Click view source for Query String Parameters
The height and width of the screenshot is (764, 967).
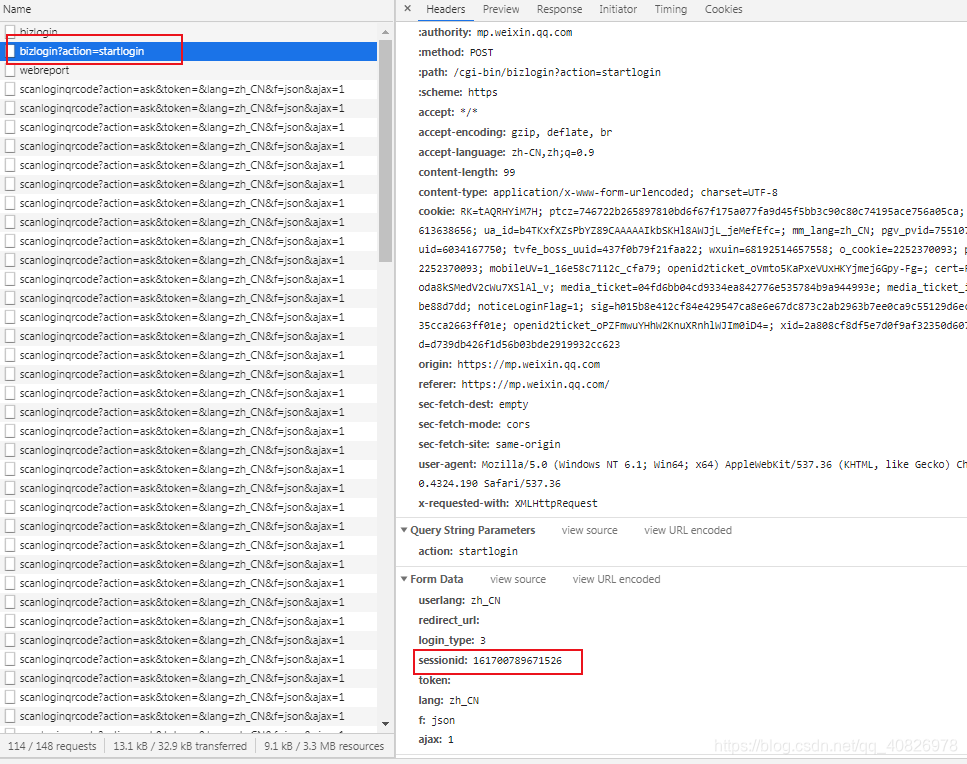click(589, 530)
